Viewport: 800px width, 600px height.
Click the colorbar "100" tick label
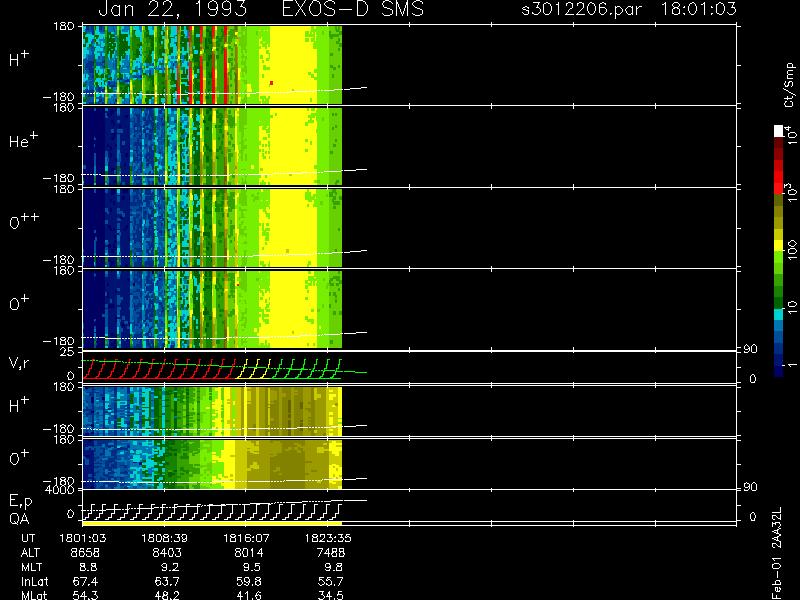tap(792, 251)
